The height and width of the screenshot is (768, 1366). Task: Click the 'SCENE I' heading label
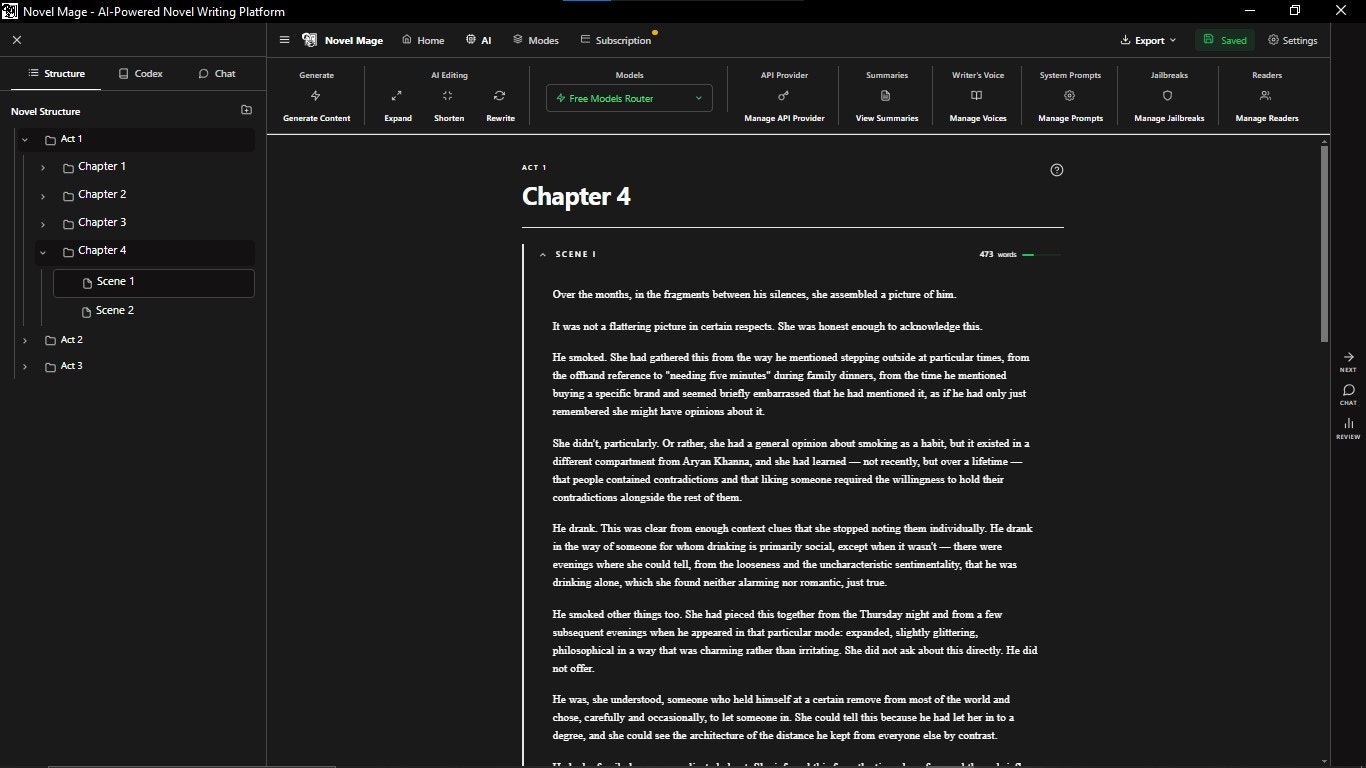click(576, 255)
